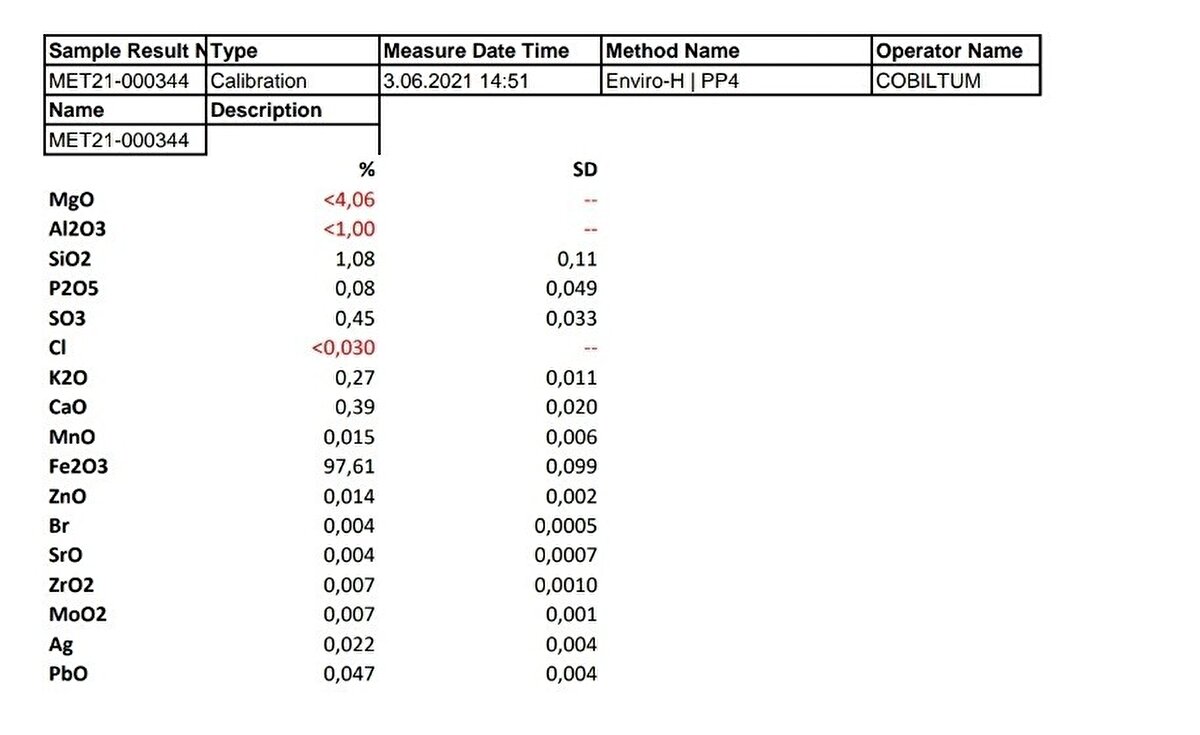Viewport: 1200px width, 735px height.
Task: Click the Measure Date Time header
Action: point(490,51)
